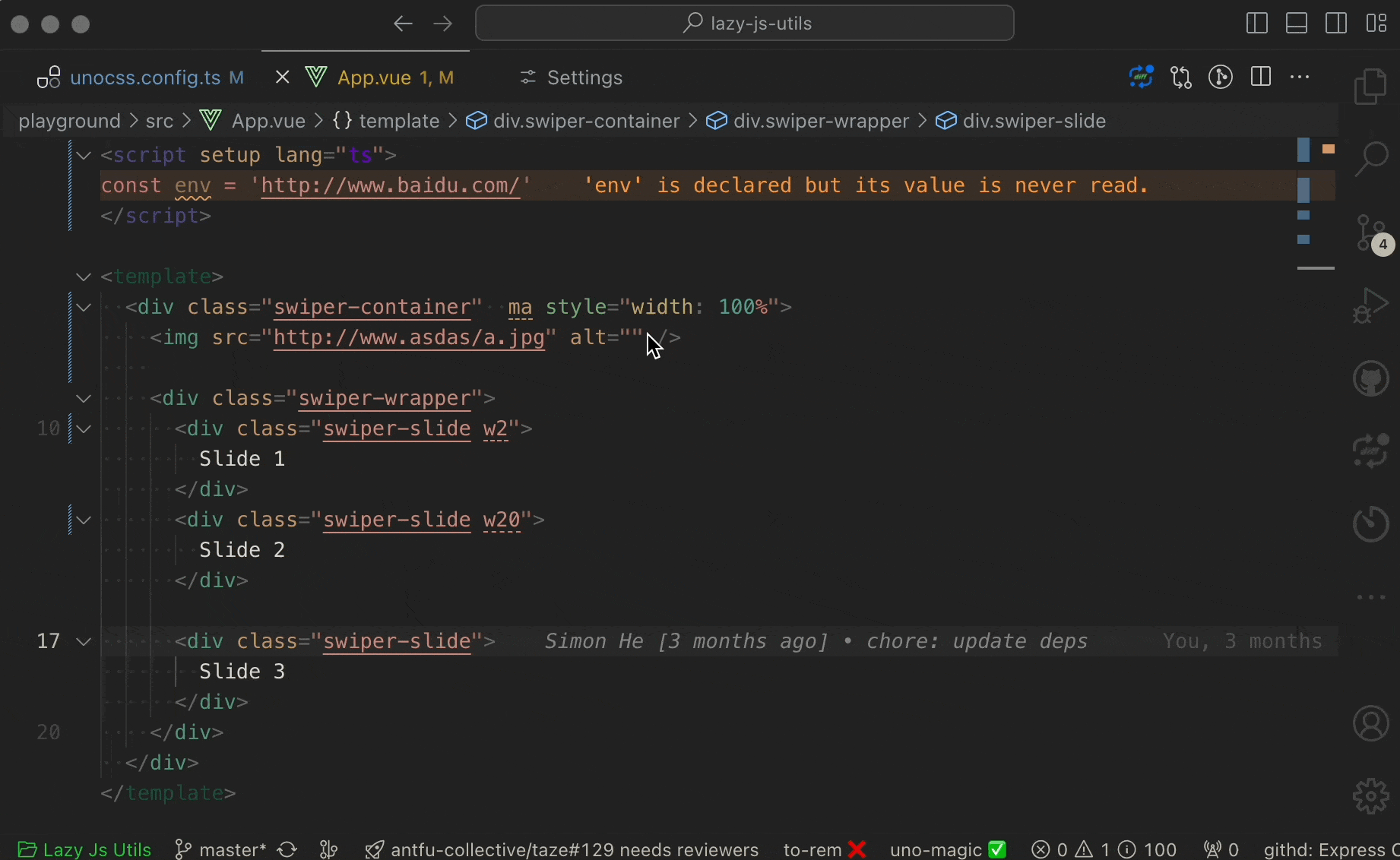
Task: Open the http://www.baidu.com/ link
Action: pos(391,185)
